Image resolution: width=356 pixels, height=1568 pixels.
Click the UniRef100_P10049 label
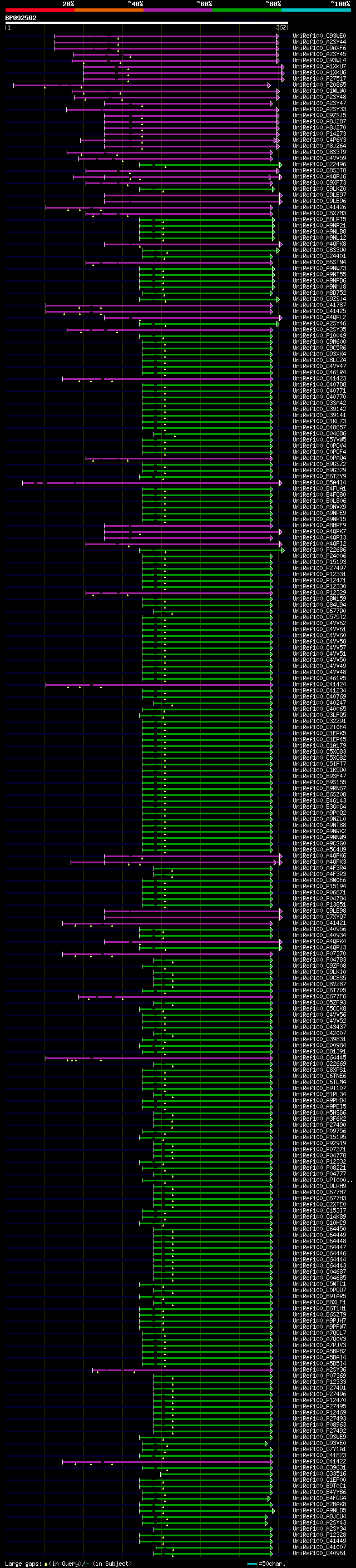(319, 335)
